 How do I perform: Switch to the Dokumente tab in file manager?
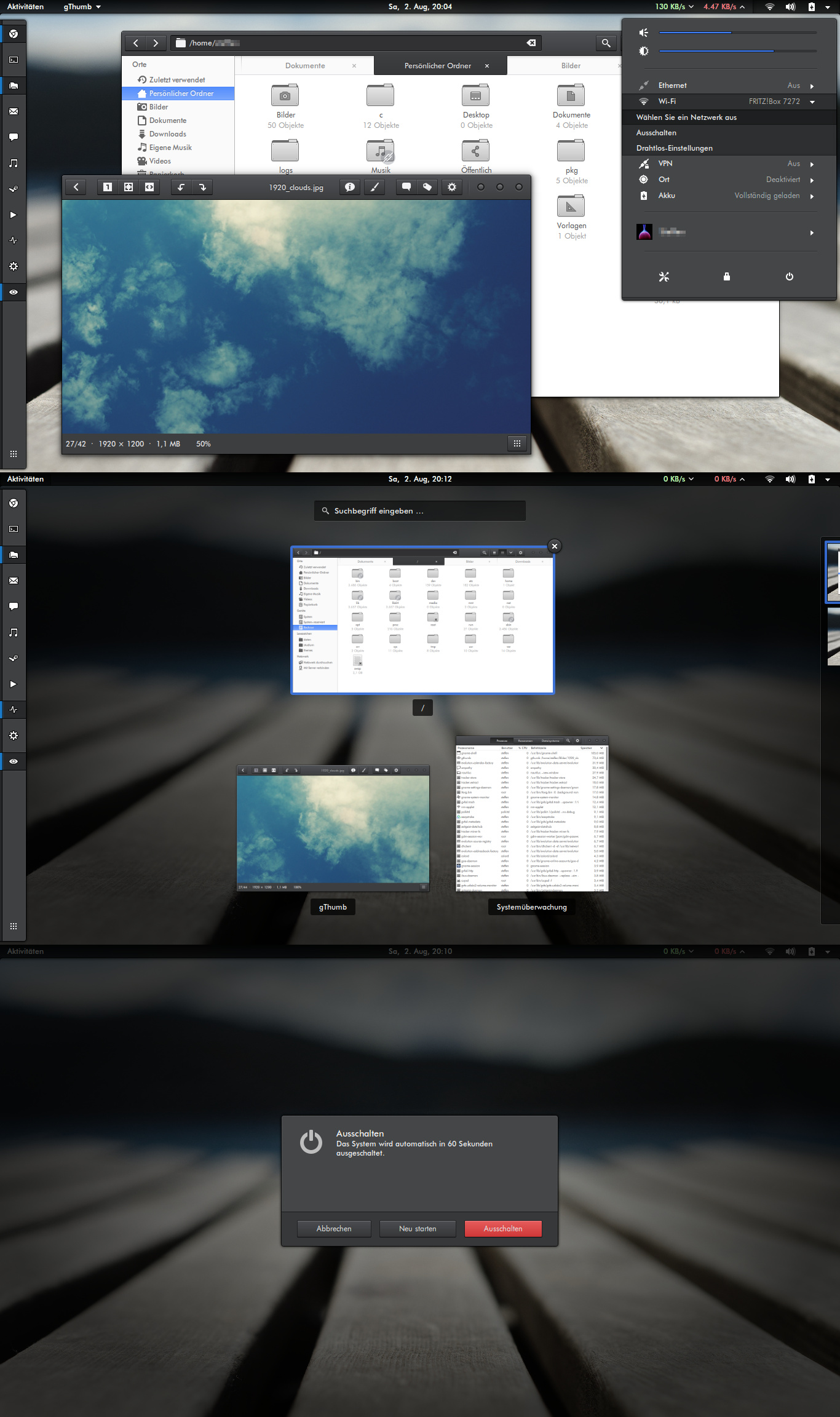coord(305,66)
